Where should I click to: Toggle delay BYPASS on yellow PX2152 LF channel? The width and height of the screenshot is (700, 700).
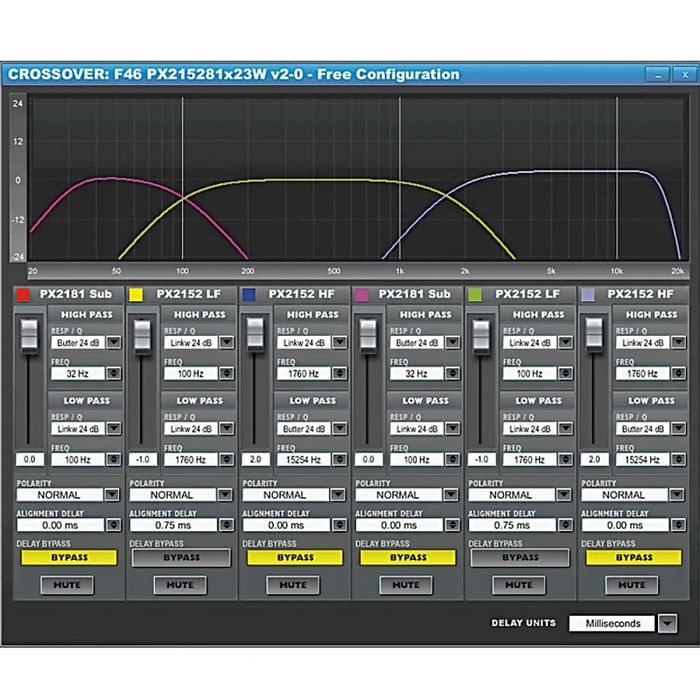[182, 558]
